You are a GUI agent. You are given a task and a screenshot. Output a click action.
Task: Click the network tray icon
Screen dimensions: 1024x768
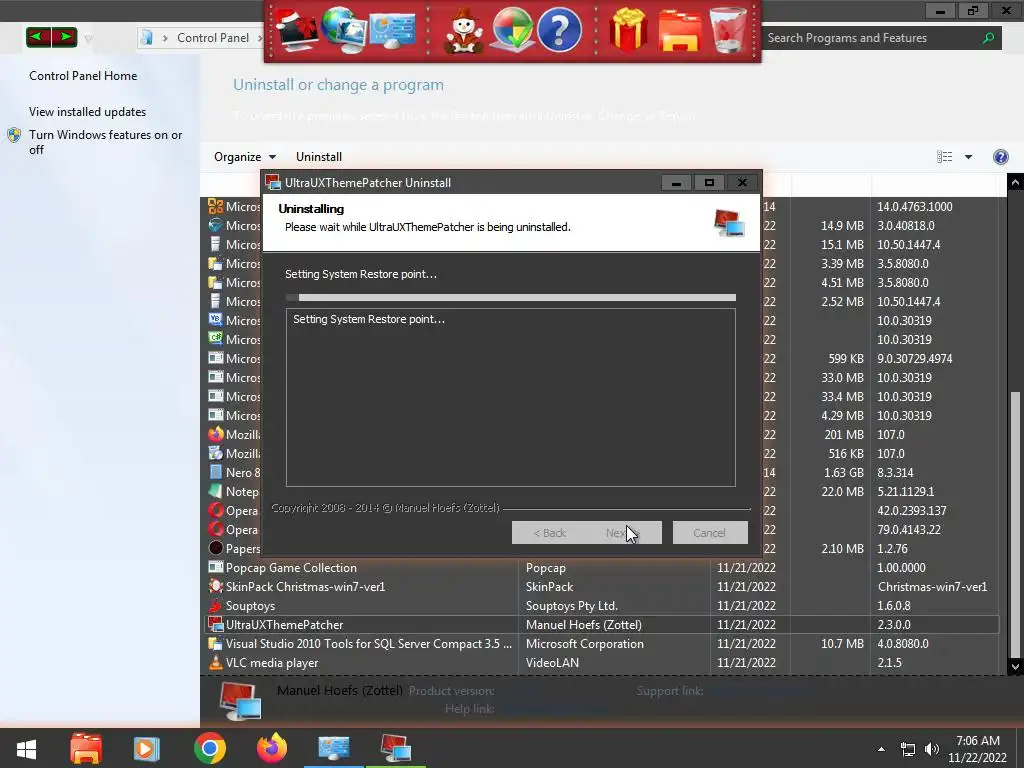pos(907,749)
